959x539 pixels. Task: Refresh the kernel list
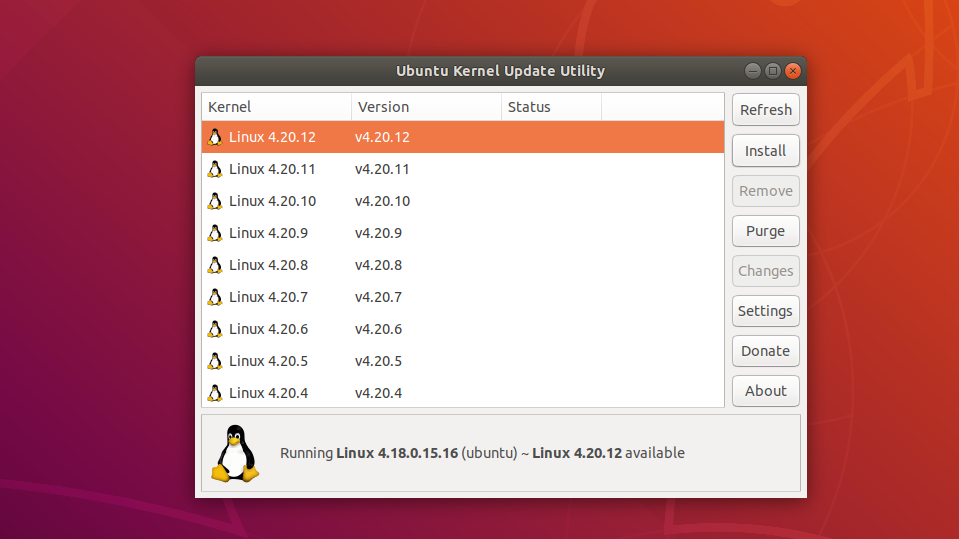[766, 110]
